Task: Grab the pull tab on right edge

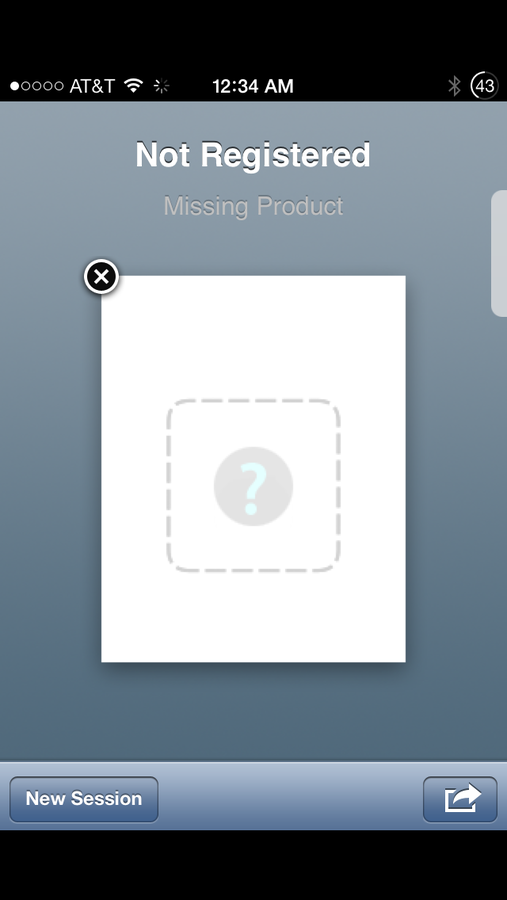Action: [499, 253]
